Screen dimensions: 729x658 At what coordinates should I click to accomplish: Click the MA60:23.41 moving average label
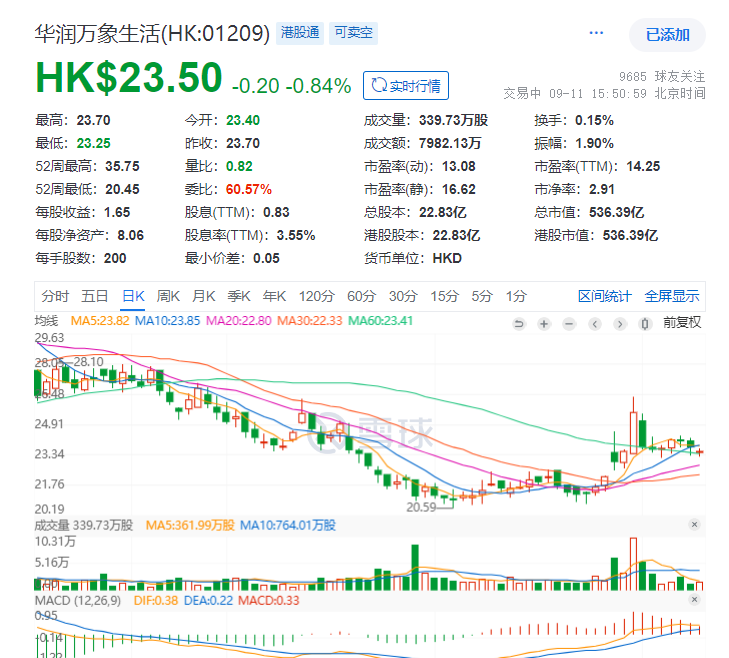(380, 321)
